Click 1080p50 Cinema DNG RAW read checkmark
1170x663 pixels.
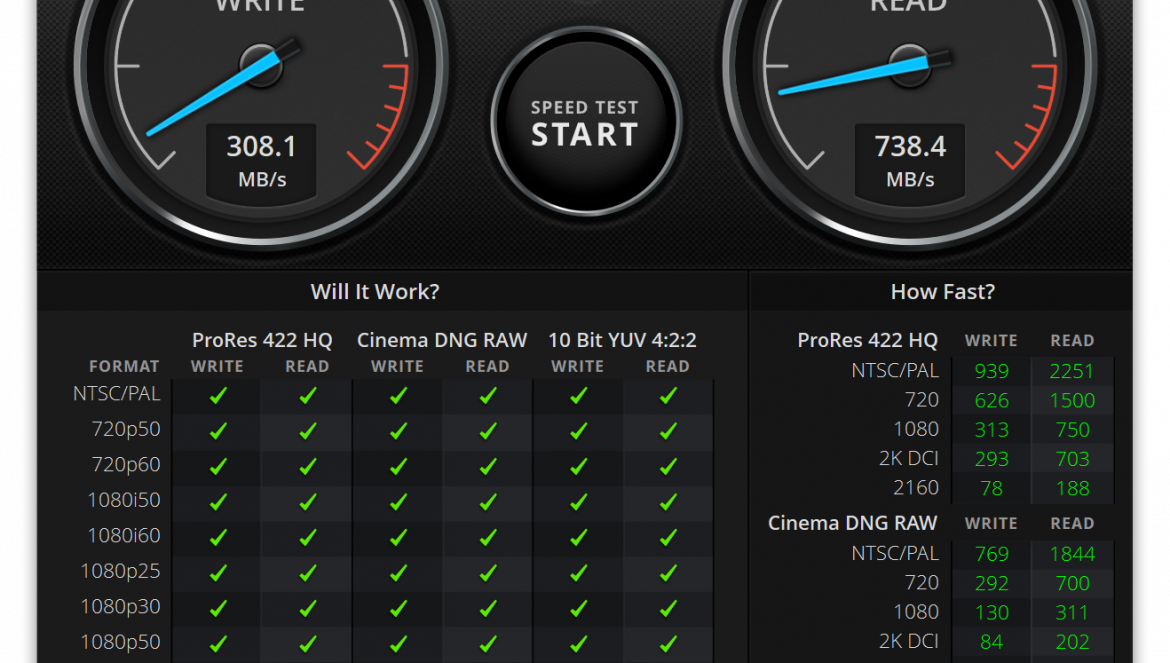[488, 644]
